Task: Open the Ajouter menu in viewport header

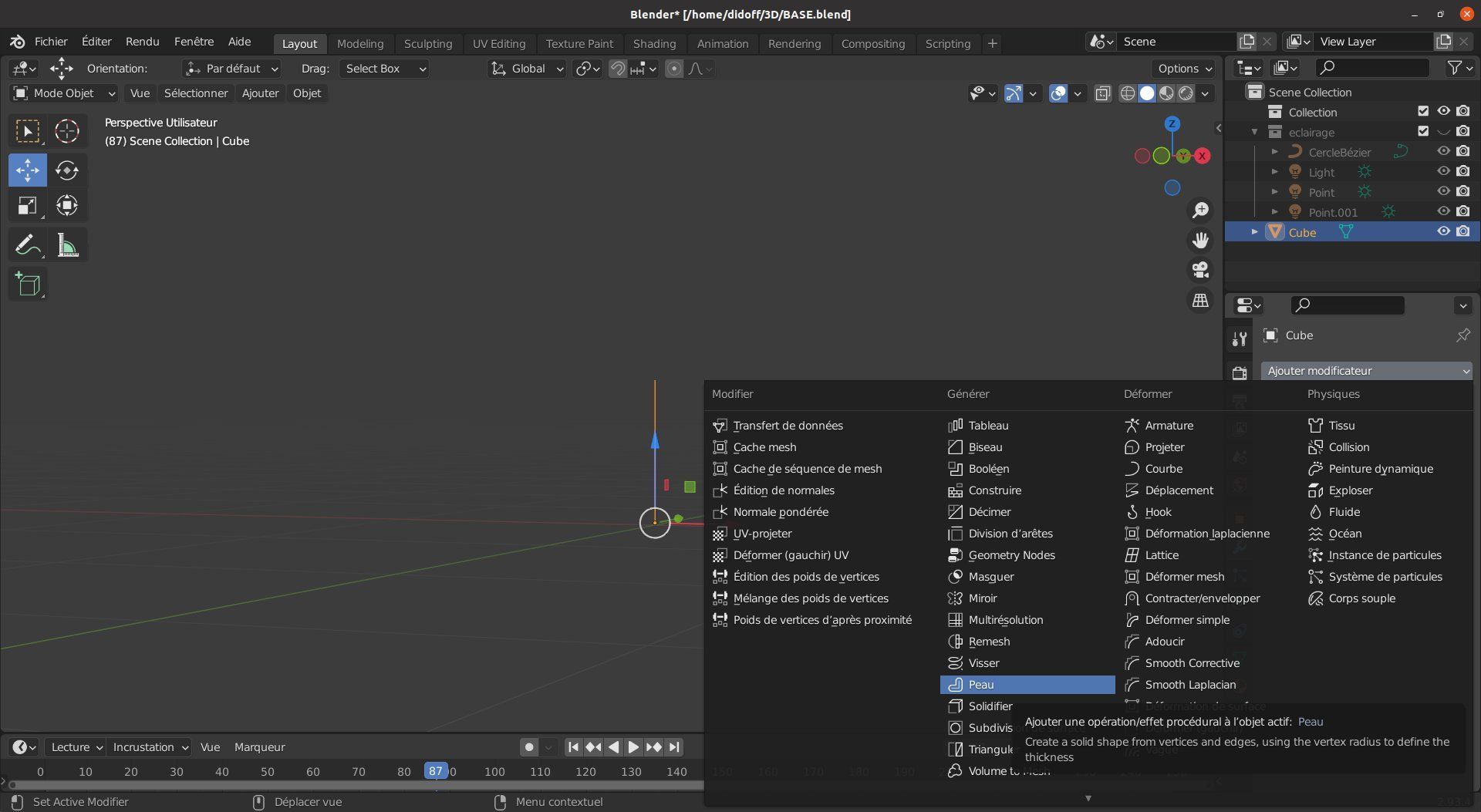Action: point(260,93)
